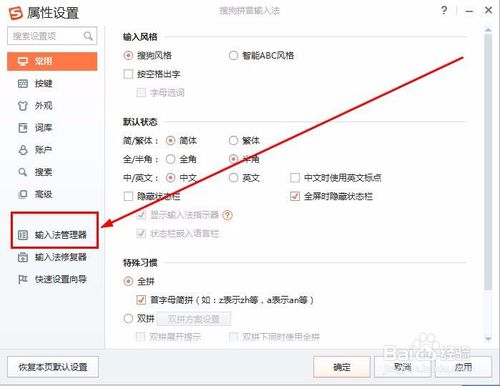Select the 双拼 radio button
Image resolution: width=500 pixels, height=386 pixels.
coord(128,319)
